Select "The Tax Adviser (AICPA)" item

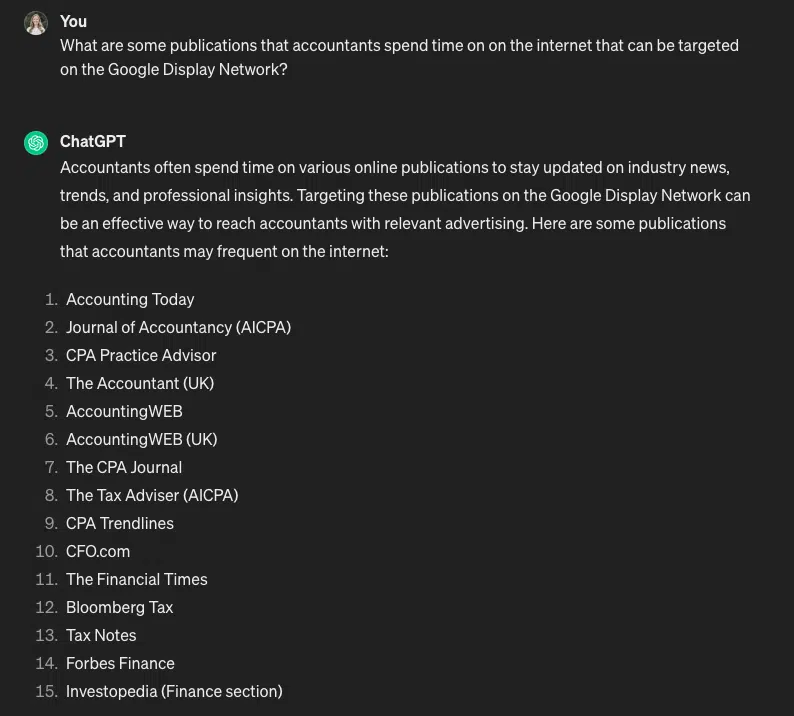[x=152, y=495]
